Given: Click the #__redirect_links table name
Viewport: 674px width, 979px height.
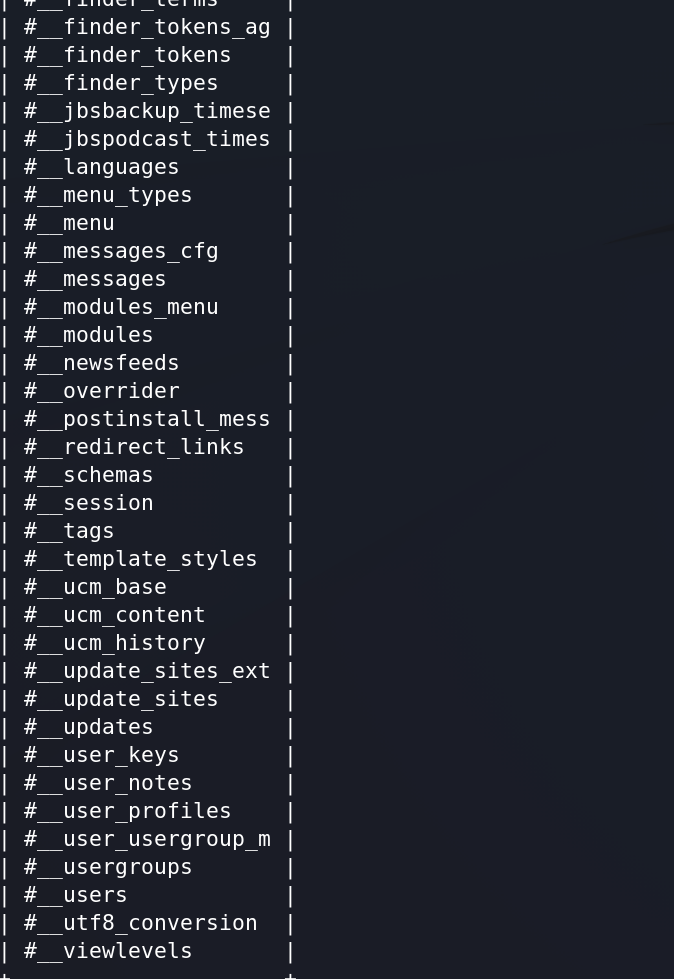Looking at the screenshot, I should 134,447.
